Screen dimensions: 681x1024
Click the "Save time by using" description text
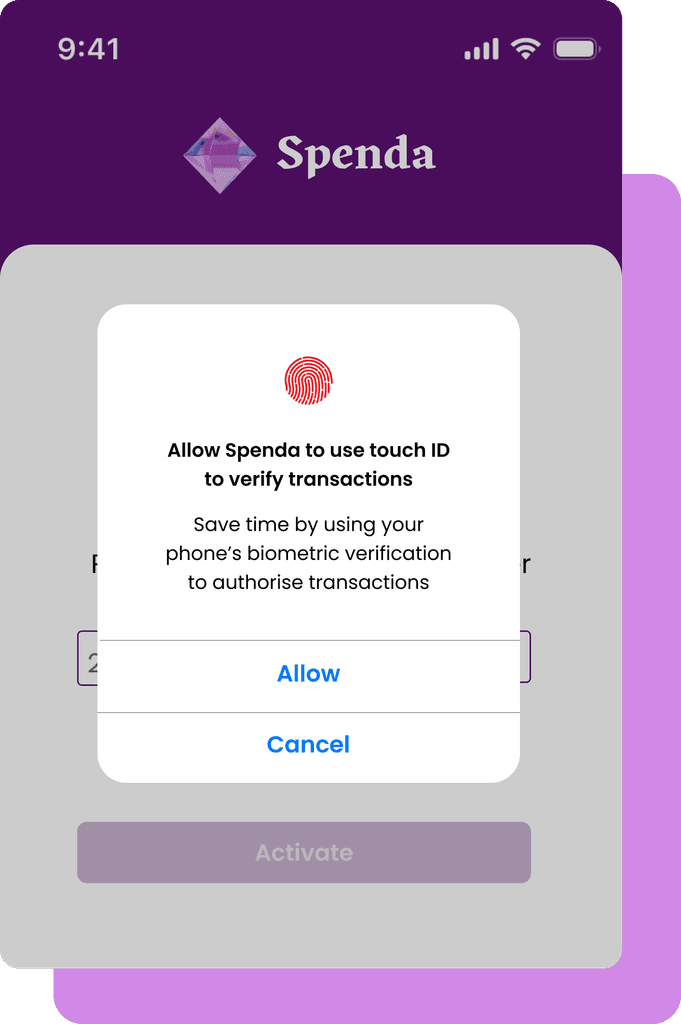pos(308,553)
